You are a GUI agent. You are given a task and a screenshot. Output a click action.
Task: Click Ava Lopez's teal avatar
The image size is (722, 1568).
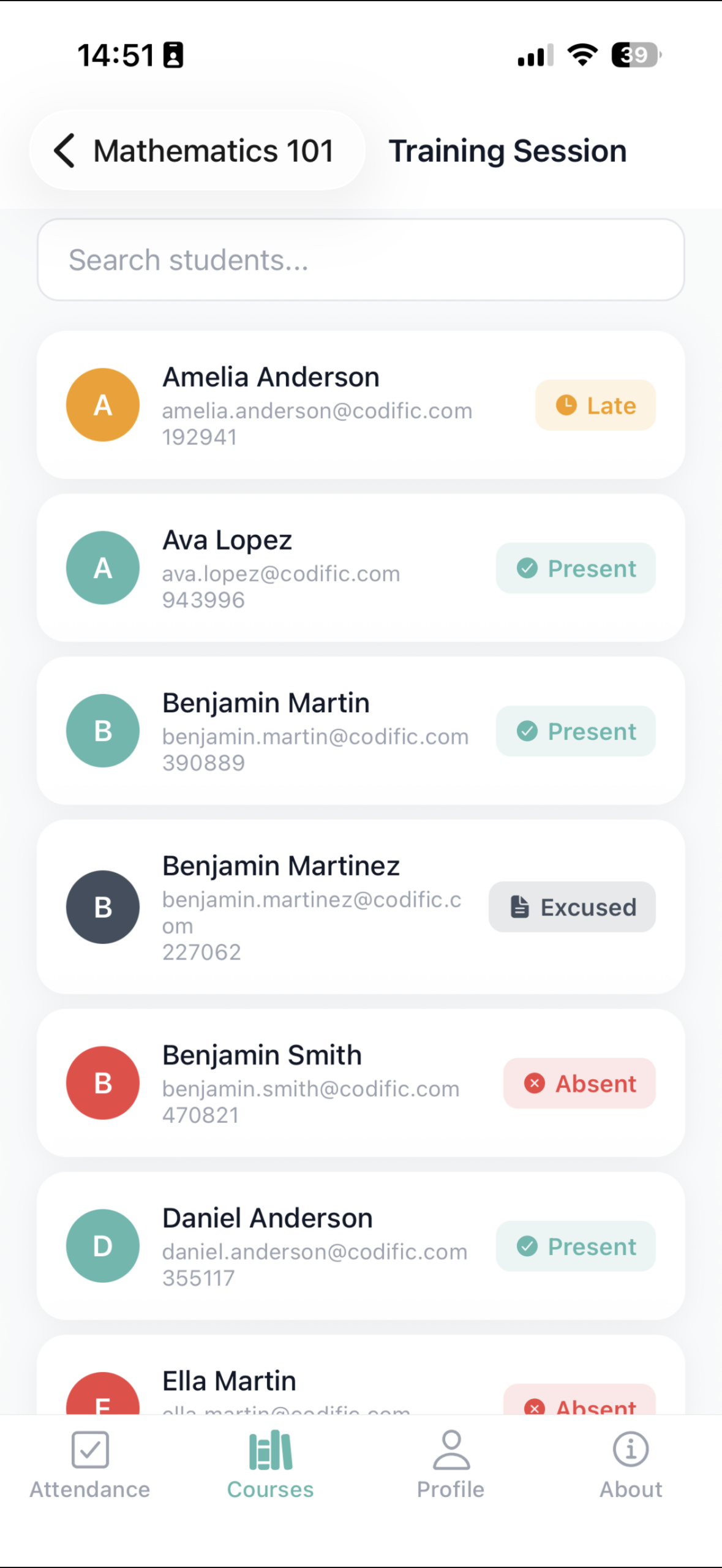click(x=103, y=568)
